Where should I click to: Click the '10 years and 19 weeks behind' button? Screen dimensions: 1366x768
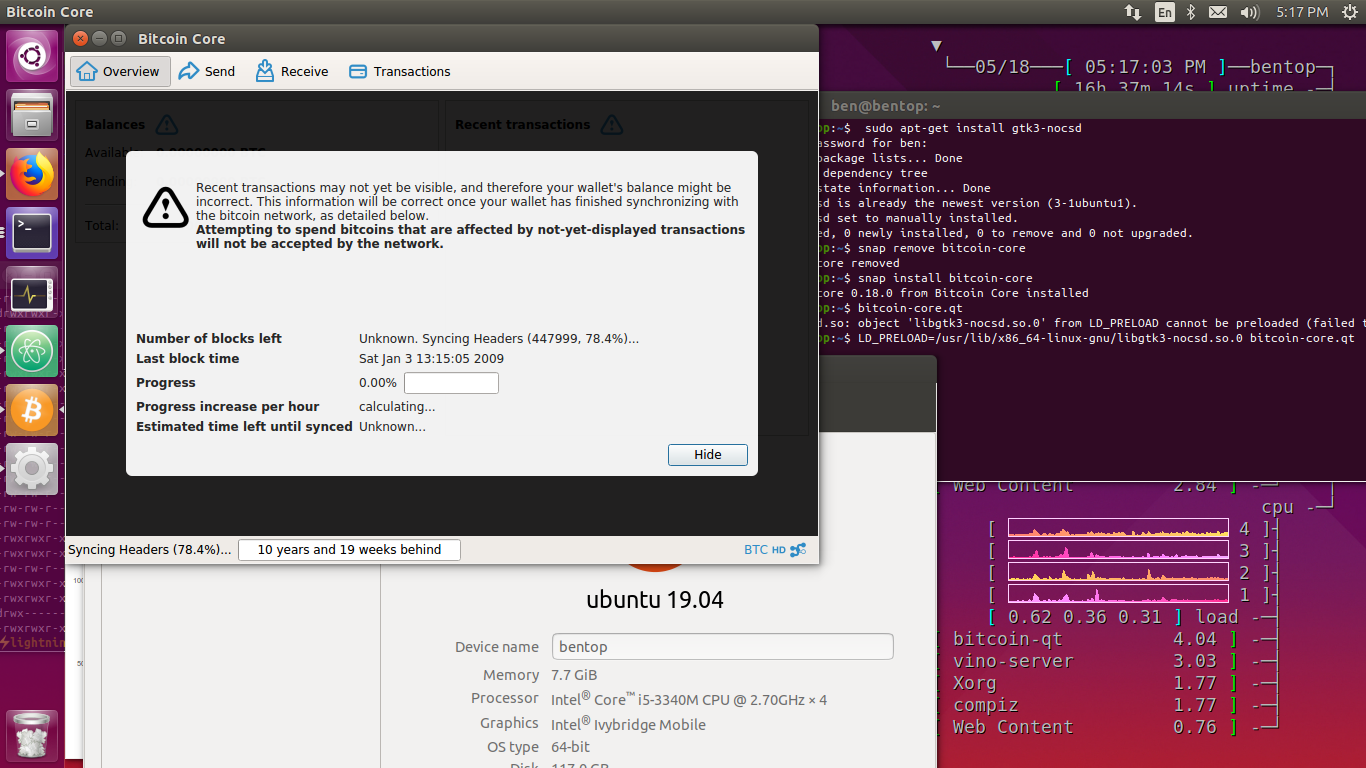tap(348, 549)
